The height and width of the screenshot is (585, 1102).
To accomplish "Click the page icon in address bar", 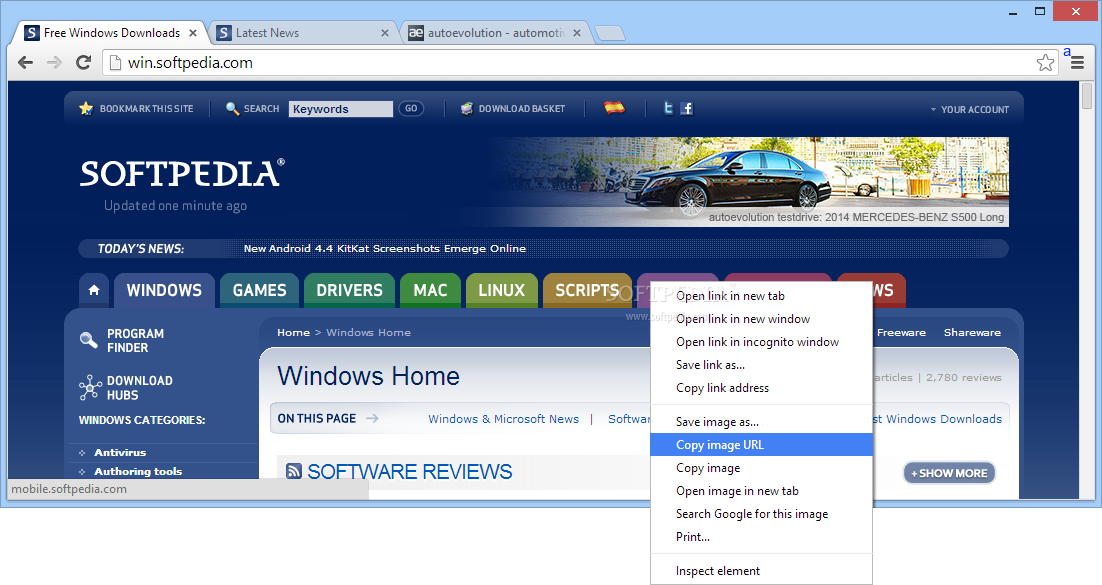I will (x=115, y=63).
